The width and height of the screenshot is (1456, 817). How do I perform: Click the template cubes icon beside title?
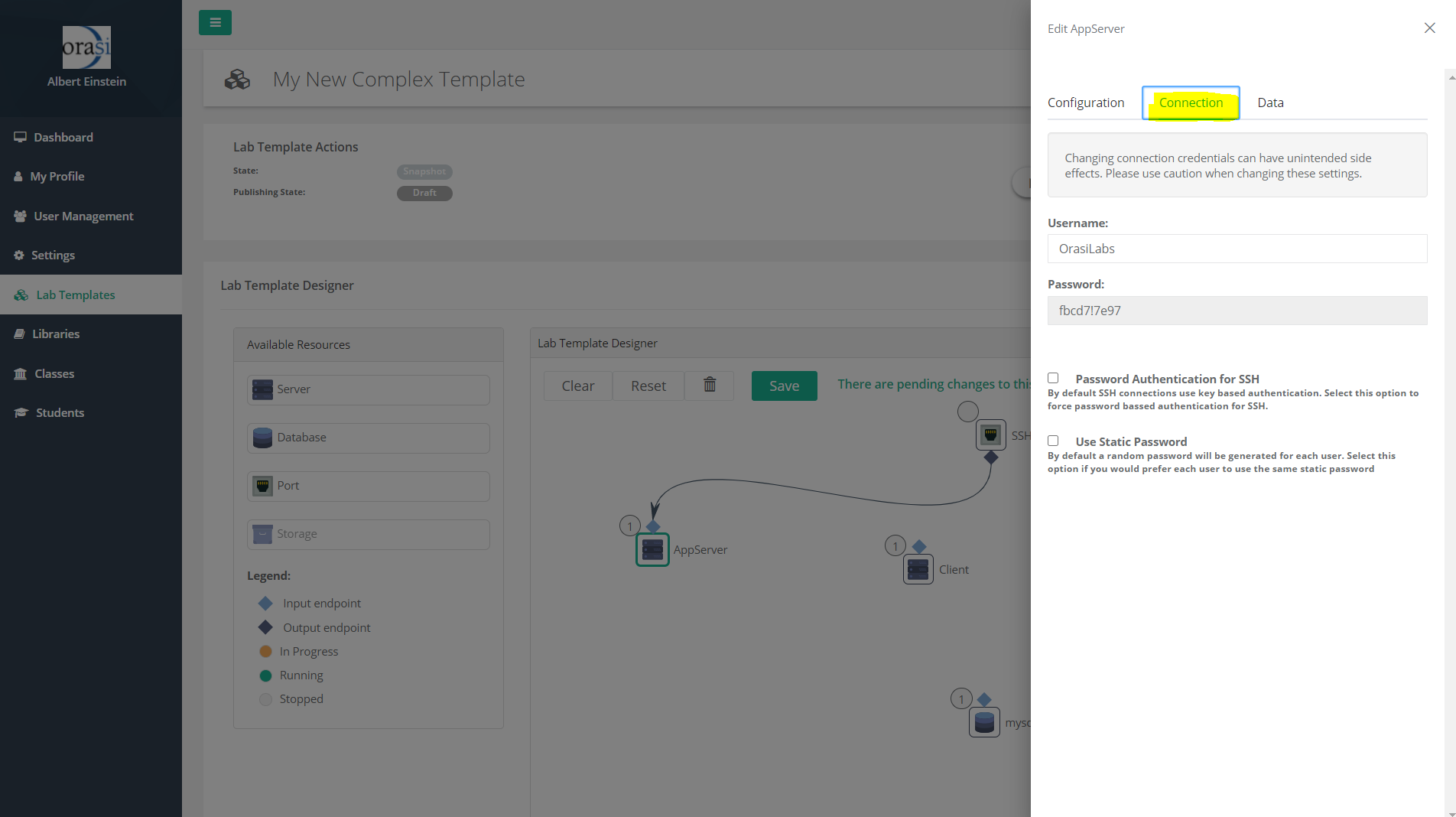[237, 80]
